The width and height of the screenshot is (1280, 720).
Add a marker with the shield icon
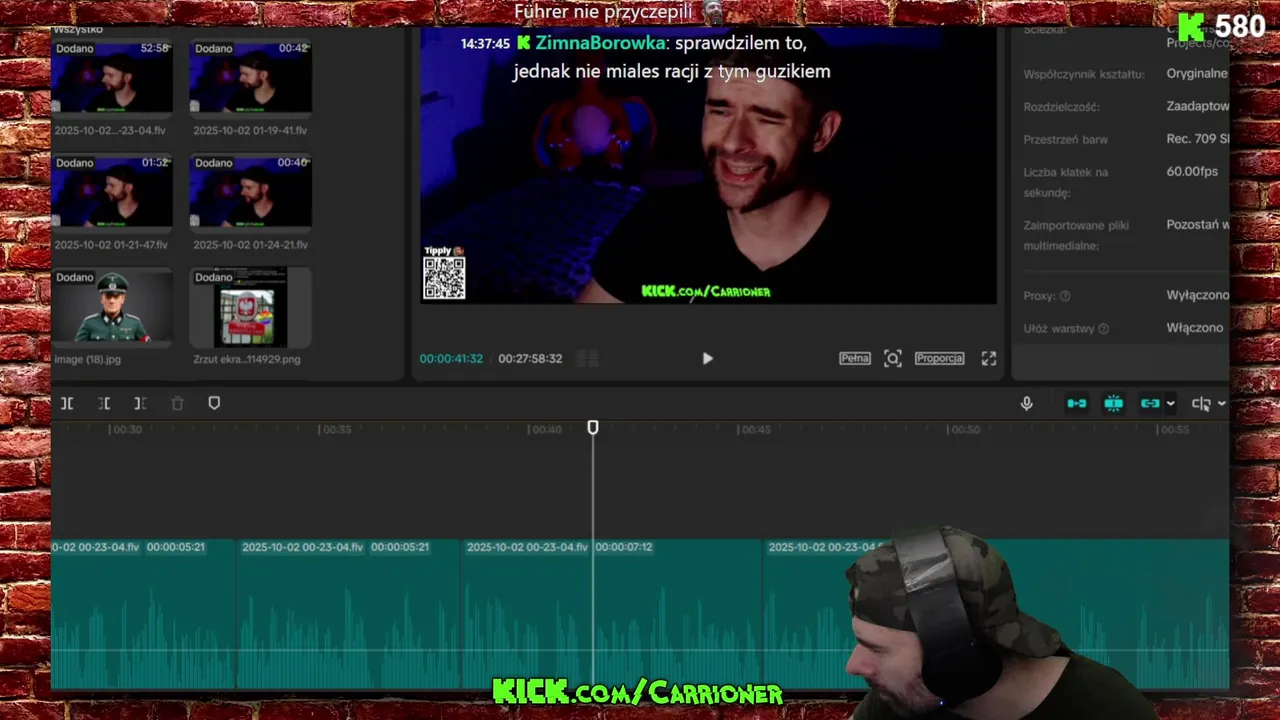[x=214, y=403]
